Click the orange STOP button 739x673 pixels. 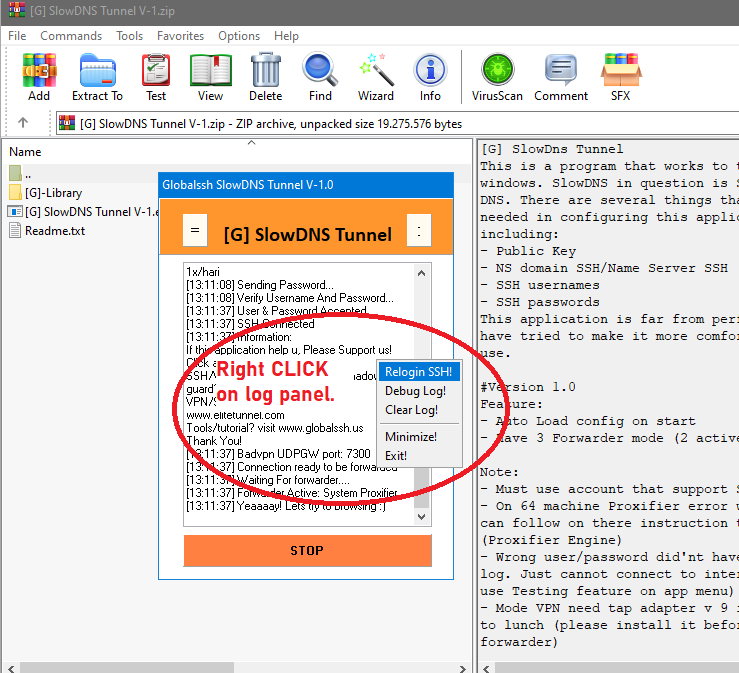click(x=307, y=550)
